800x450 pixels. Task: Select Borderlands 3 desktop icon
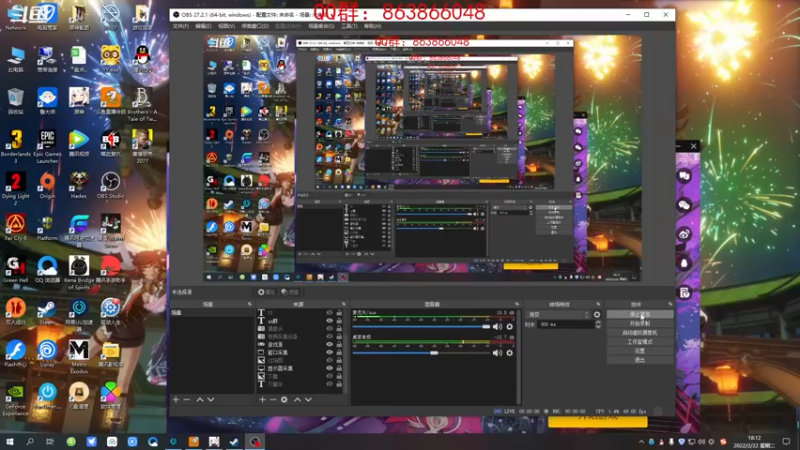click(x=15, y=146)
